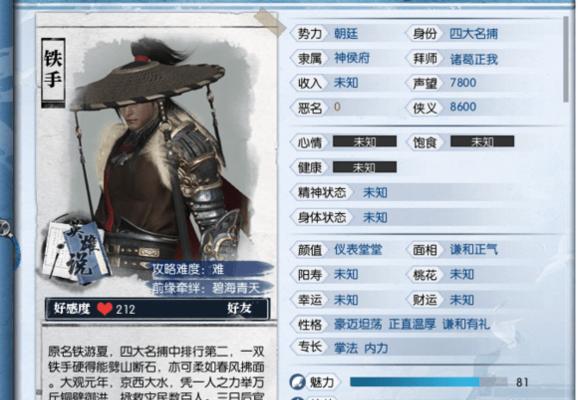Open the 诸葛正我 master link

pyautogui.click(x=474, y=59)
